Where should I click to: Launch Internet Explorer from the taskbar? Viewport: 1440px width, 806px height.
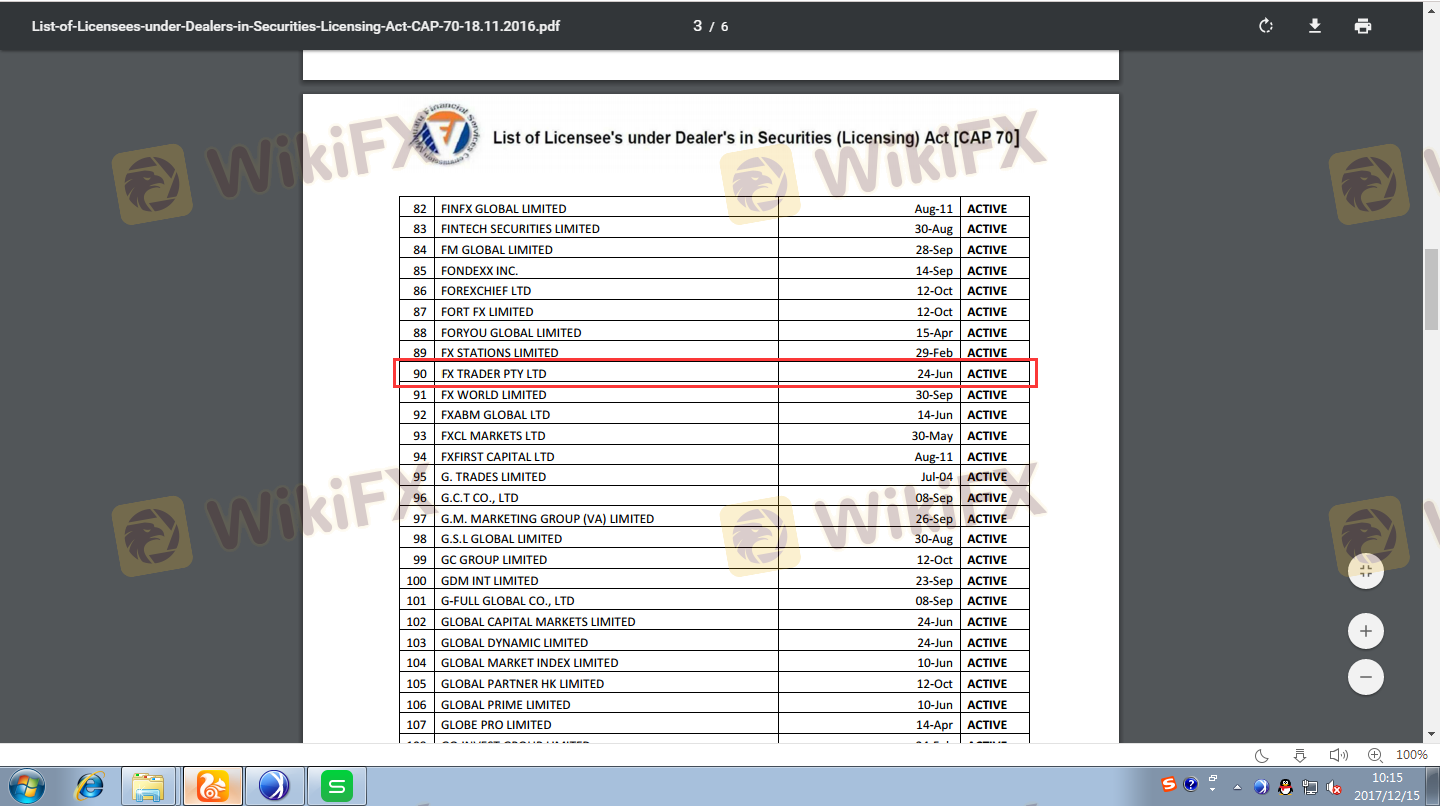(x=89, y=786)
